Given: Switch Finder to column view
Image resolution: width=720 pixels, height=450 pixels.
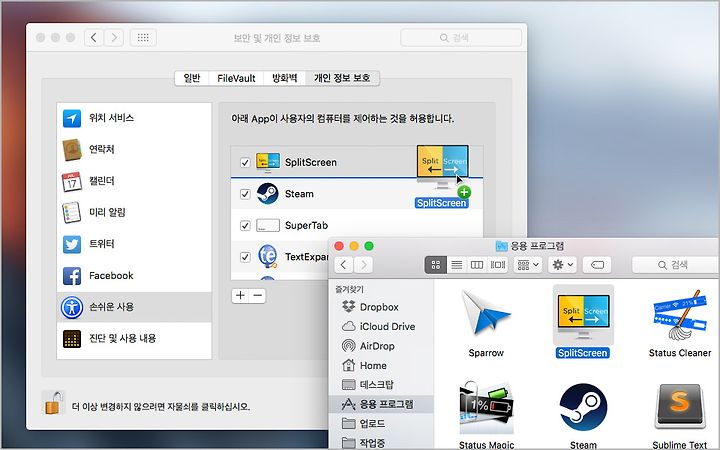Looking at the screenshot, I should coord(477,265).
